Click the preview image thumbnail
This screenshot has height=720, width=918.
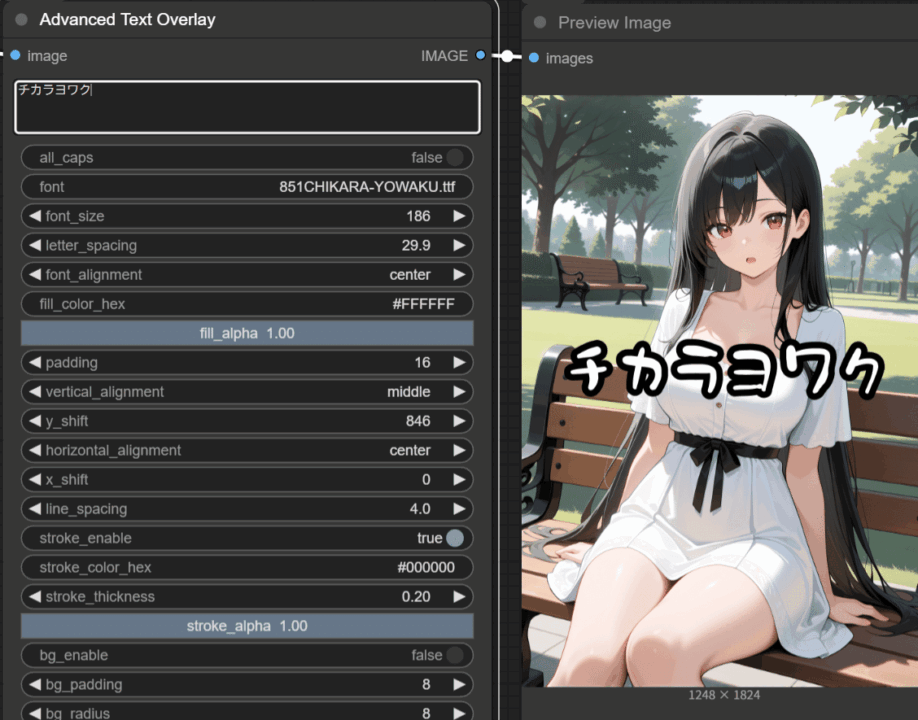720,390
